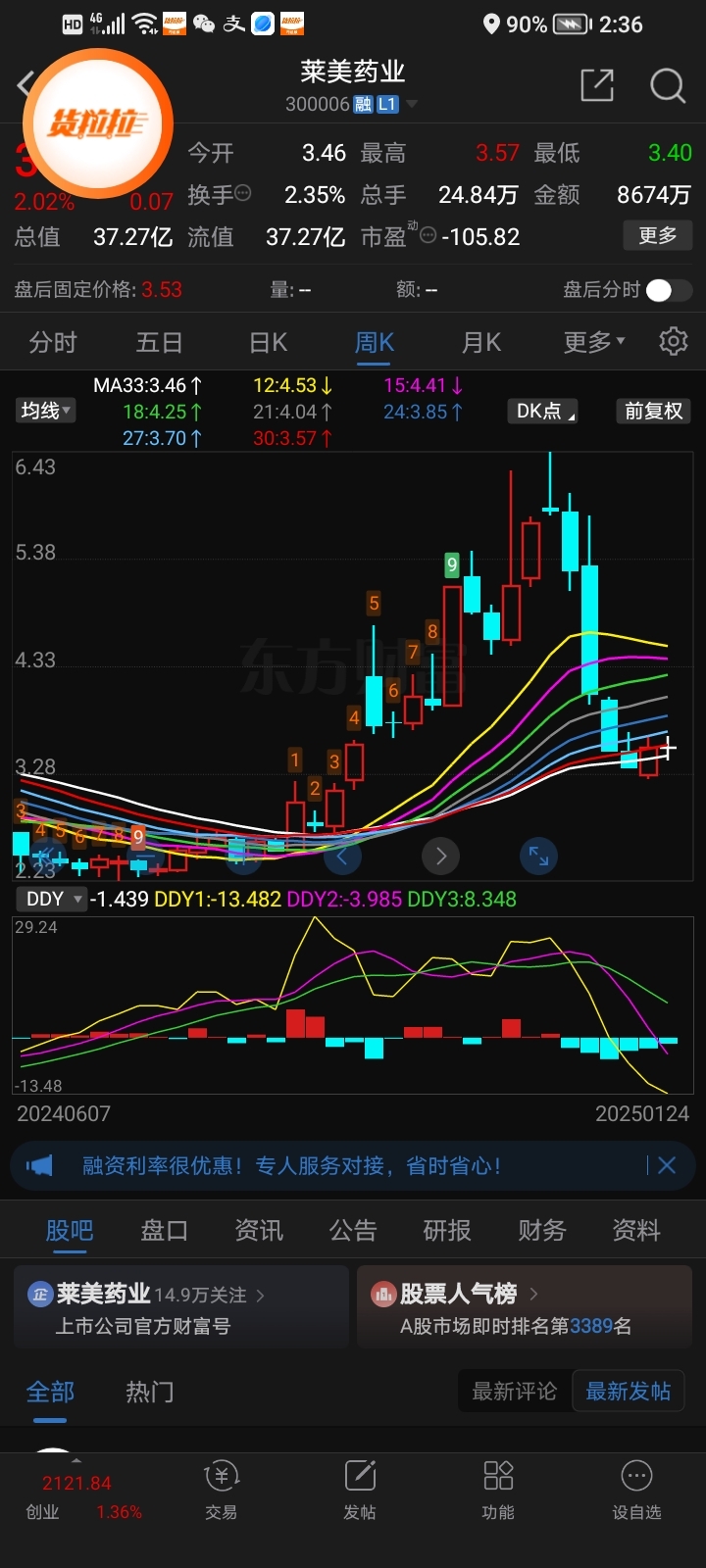Tap the Wi-Fi status icon
This screenshot has width=706, height=1568.
(x=145, y=24)
